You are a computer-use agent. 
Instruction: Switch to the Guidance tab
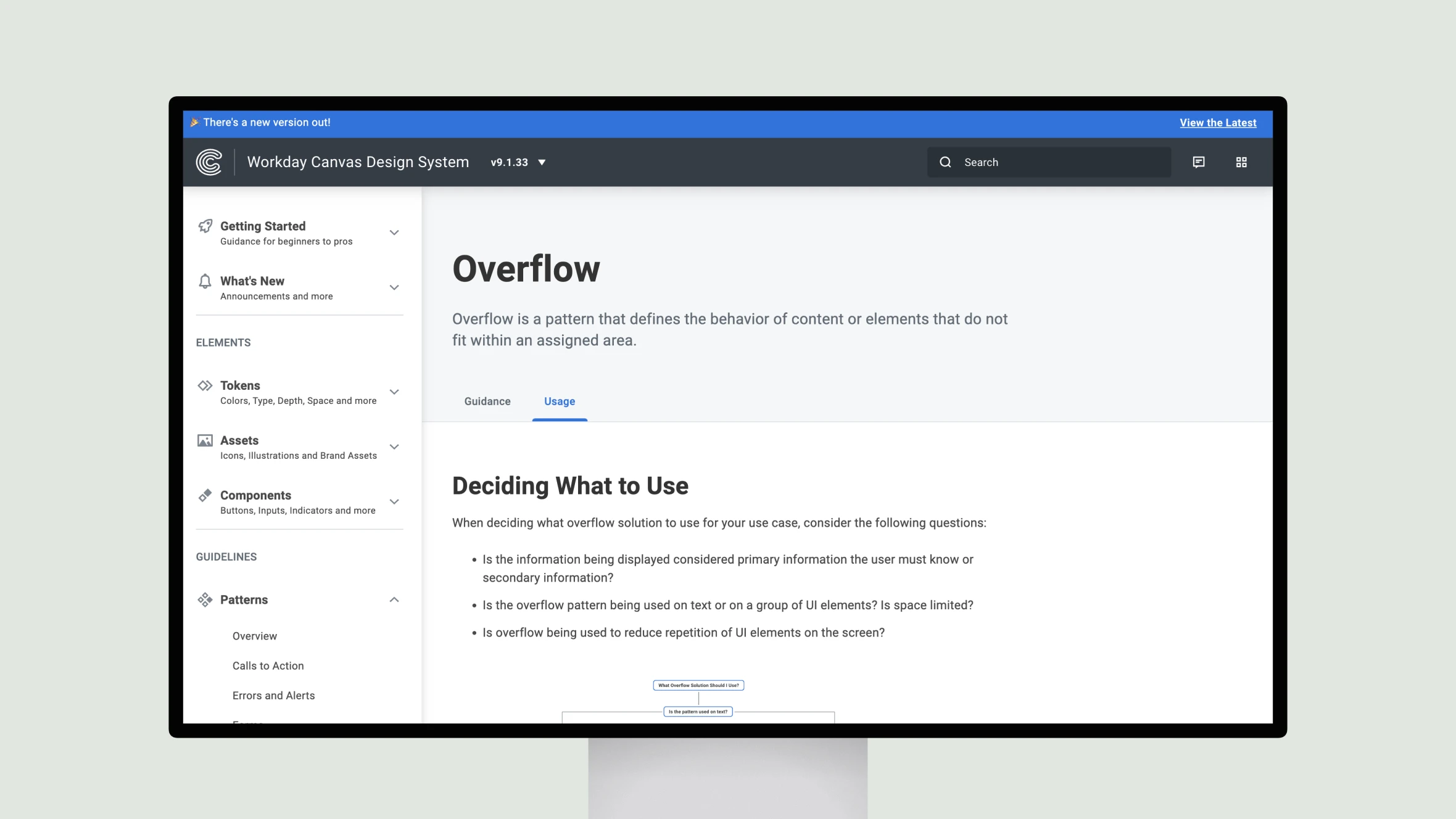[x=487, y=401]
